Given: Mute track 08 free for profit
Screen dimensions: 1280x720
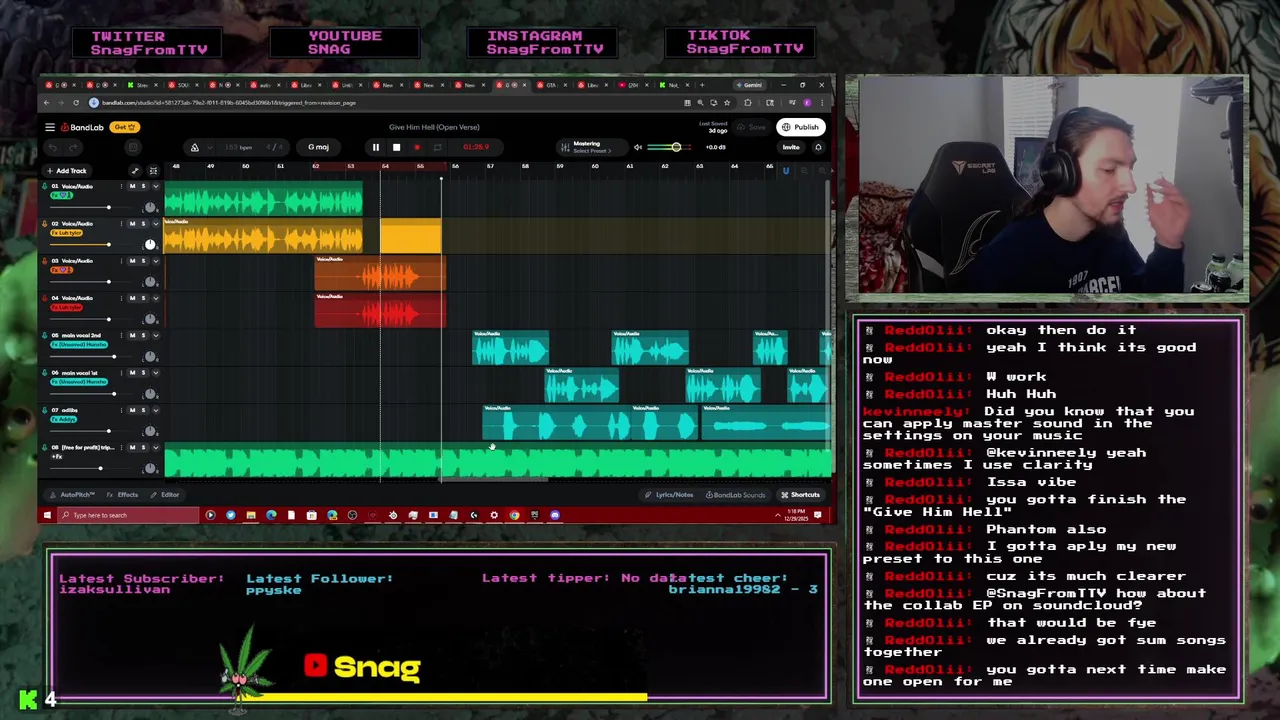Looking at the screenshot, I should [x=132, y=447].
